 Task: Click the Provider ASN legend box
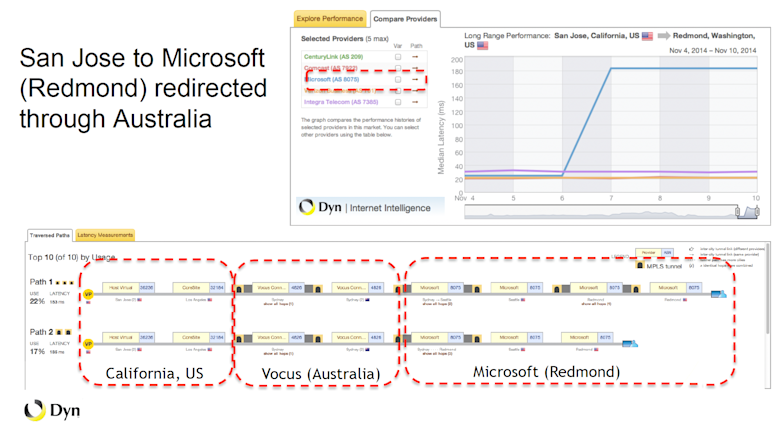pos(654,253)
